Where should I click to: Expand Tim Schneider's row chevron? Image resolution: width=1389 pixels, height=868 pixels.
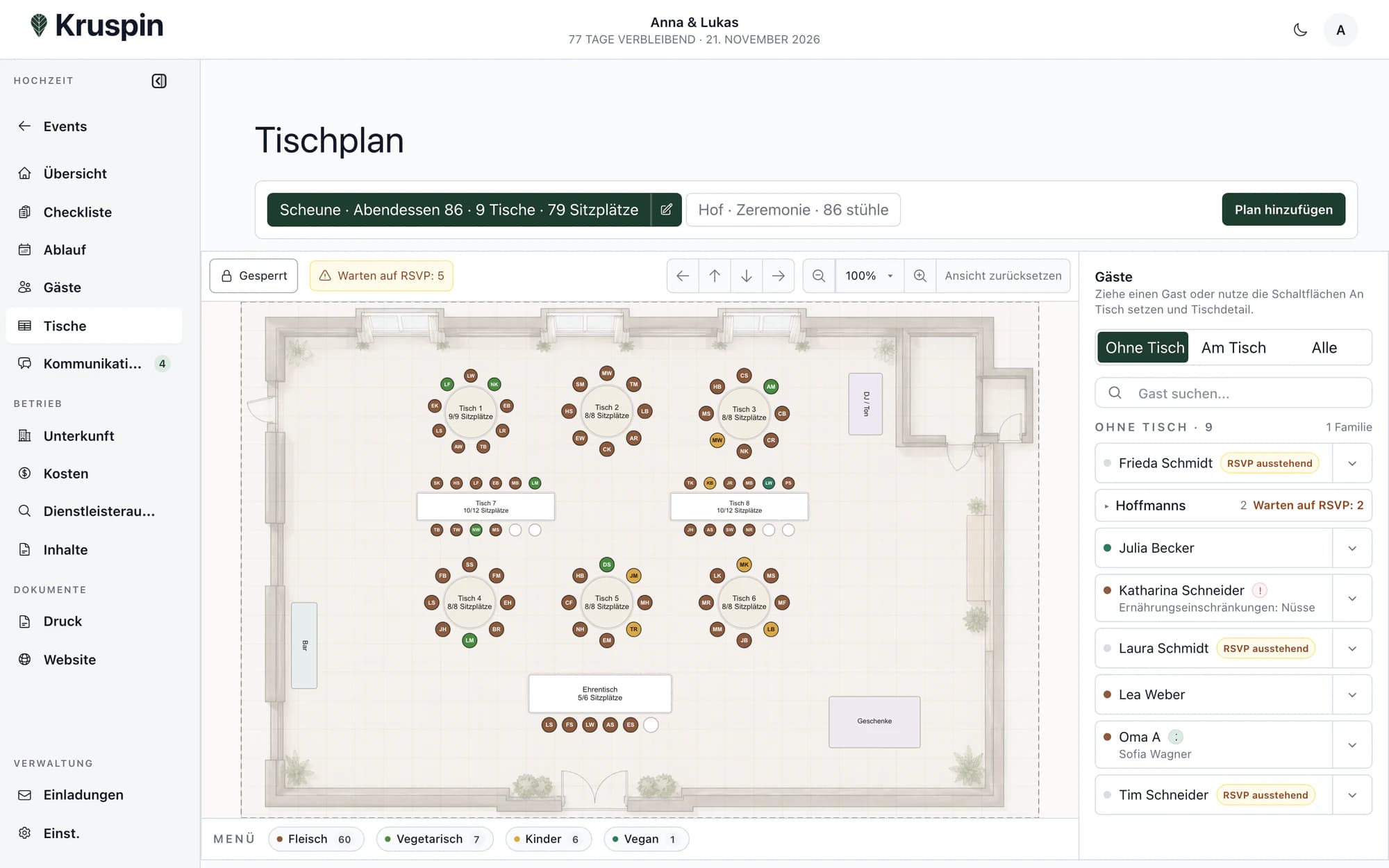coord(1352,795)
